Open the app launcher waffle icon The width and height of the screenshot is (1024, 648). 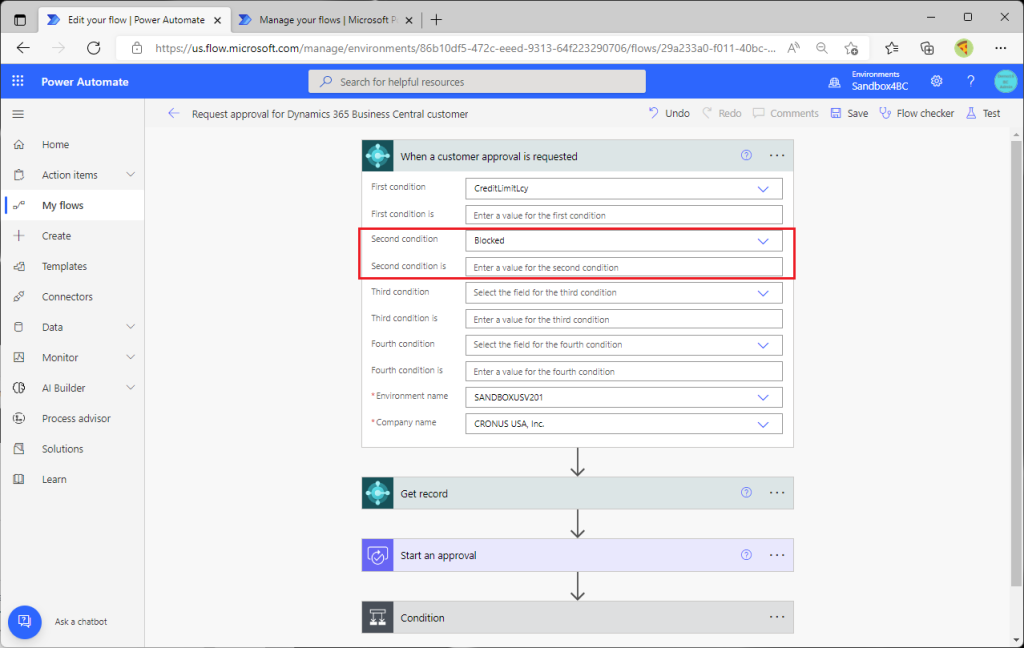[18, 81]
